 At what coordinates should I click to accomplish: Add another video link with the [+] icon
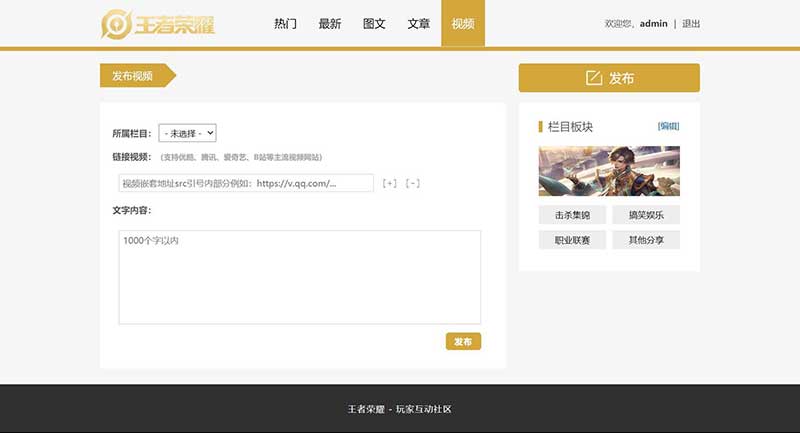(x=390, y=183)
